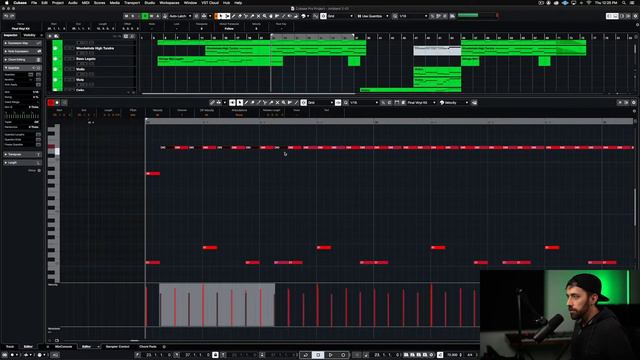
Task: Click the iterative quantize icon left of Key Editor 1/16
Action: [346, 102]
